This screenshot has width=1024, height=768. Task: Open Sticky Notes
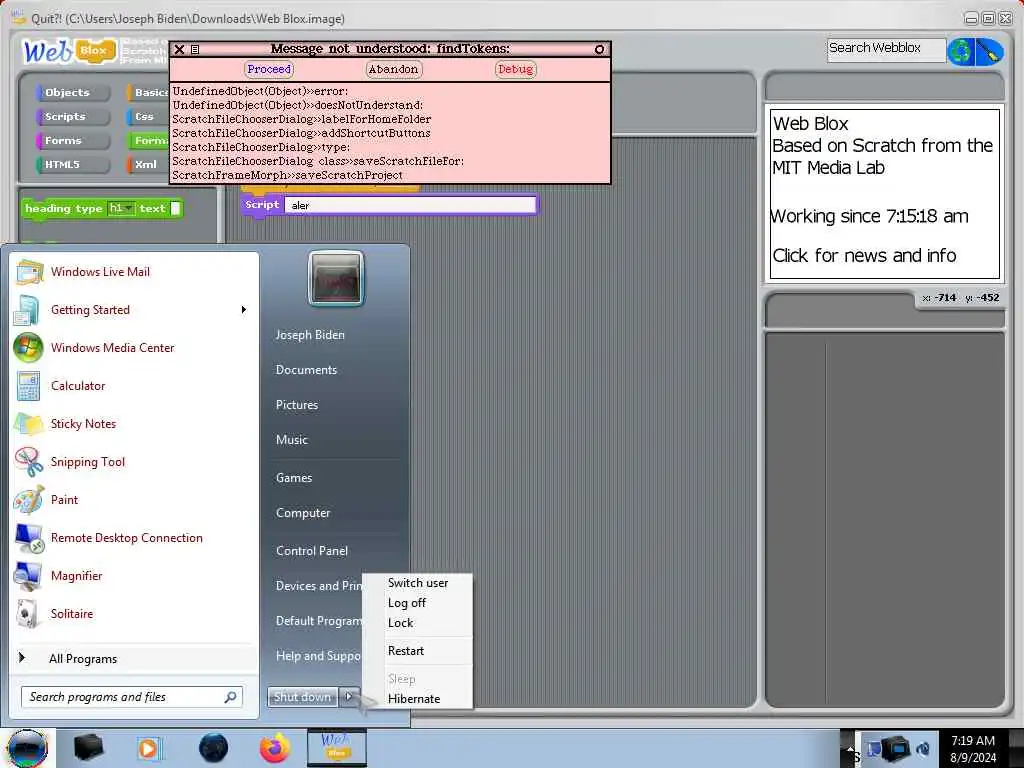click(134, 423)
